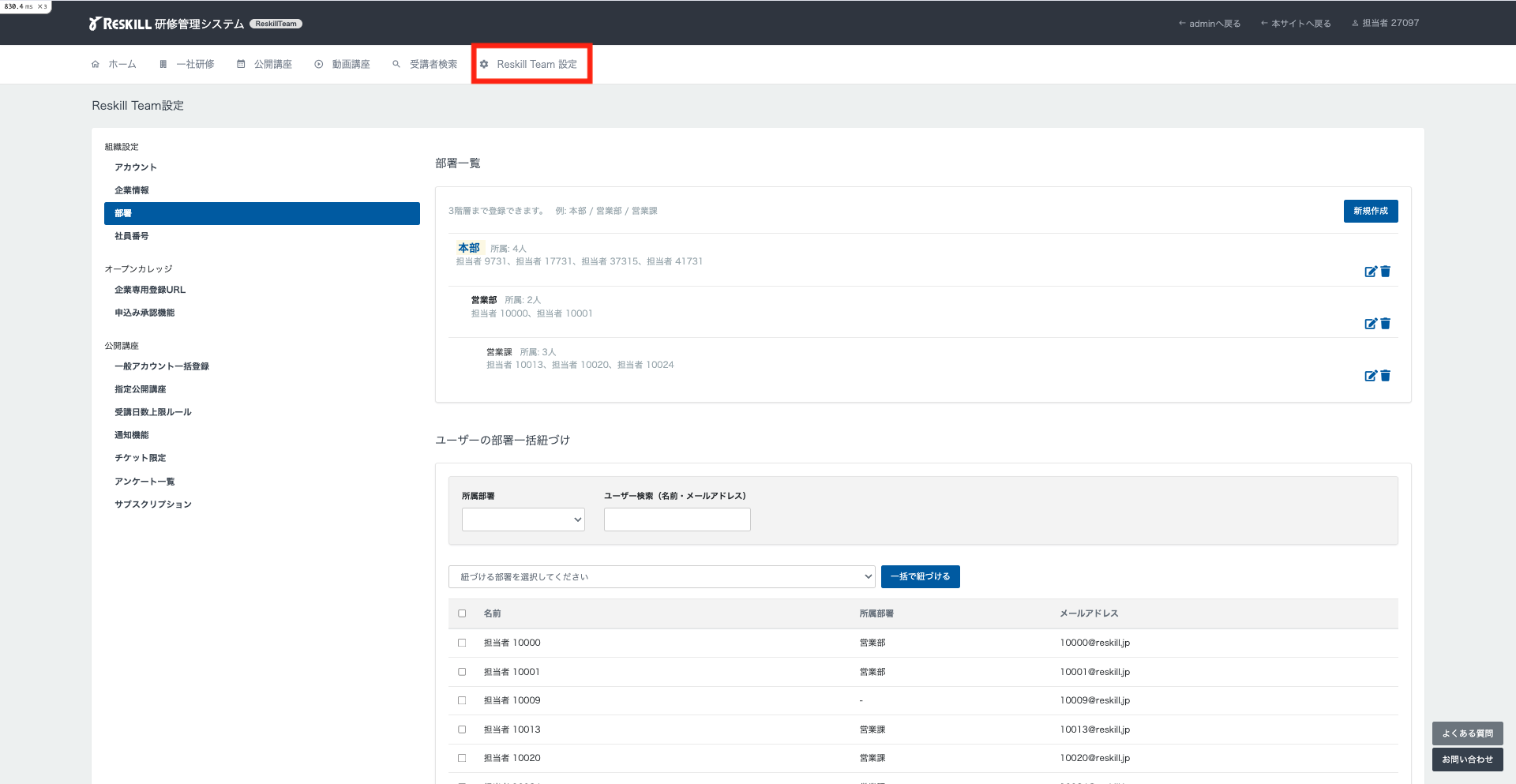1516x784 pixels.
Task: Toggle the select-all checkbox in table header
Action: tap(462, 613)
